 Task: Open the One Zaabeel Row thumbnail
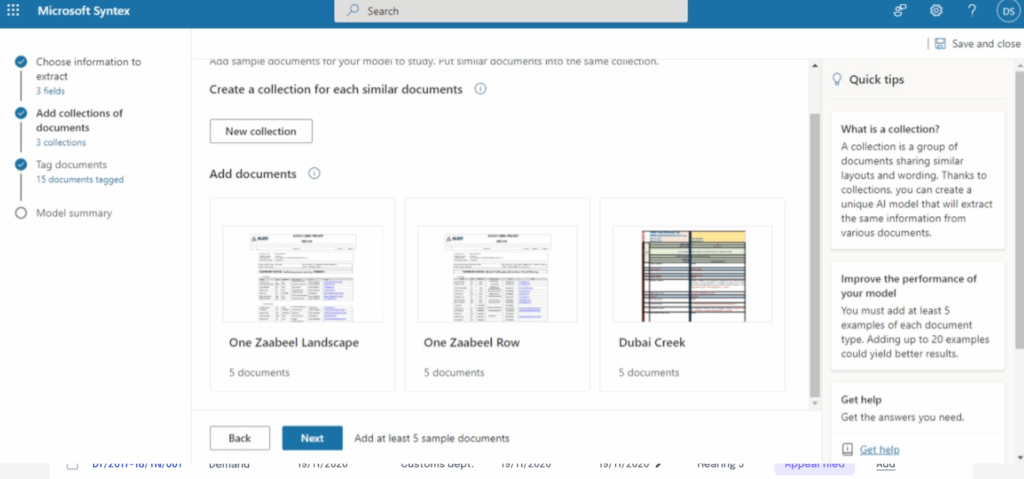click(497, 274)
